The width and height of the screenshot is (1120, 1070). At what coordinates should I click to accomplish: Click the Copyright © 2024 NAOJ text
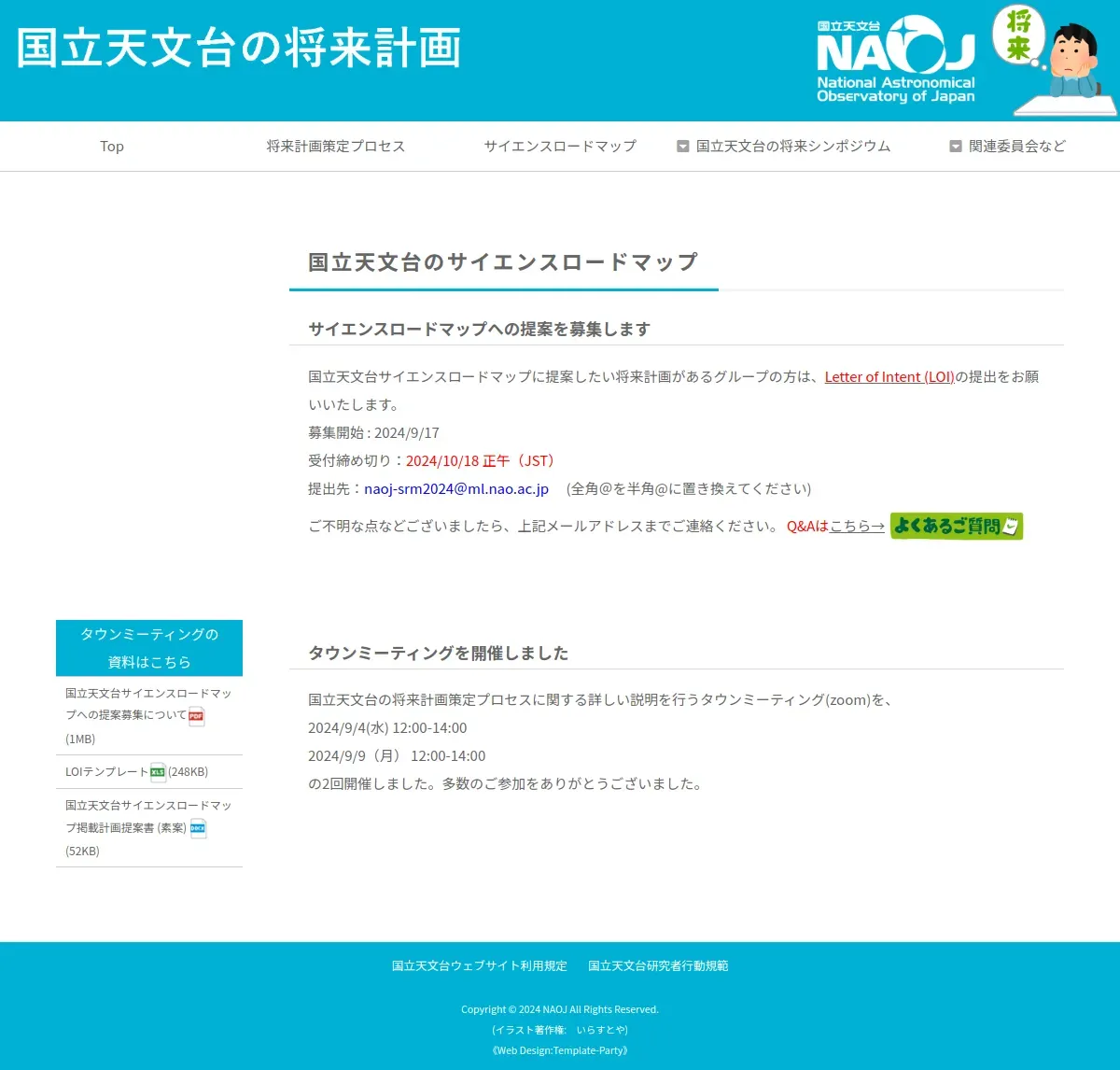tap(560, 1009)
